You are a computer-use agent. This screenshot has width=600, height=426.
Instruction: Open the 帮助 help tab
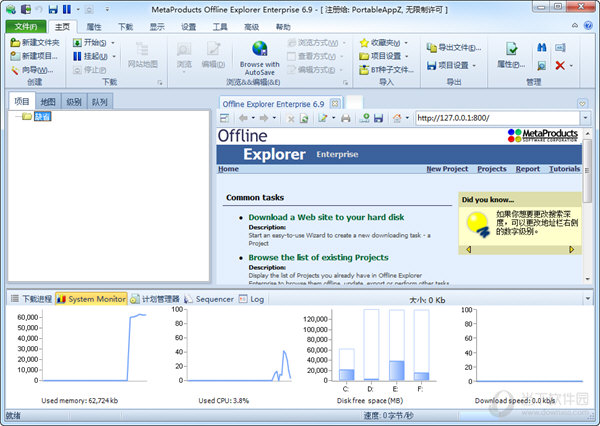coord(283,26)
